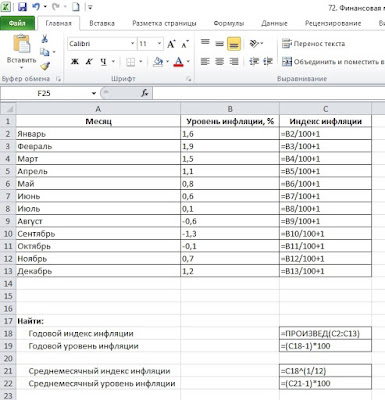This screenshot has height=400, width=385.
Task: Open the Файл tab
Action: tap(17, 23)
